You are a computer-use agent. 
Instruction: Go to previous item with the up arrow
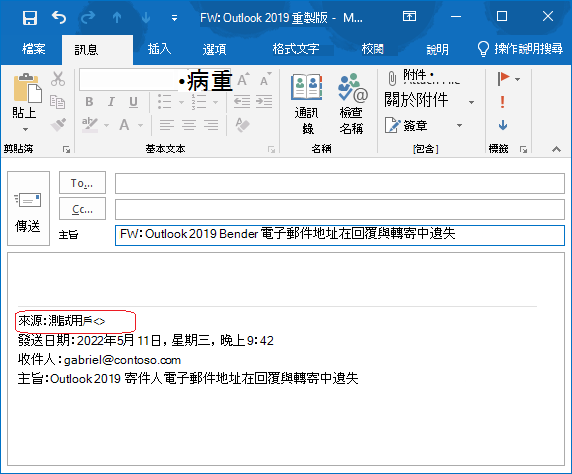tap(117, 17)
